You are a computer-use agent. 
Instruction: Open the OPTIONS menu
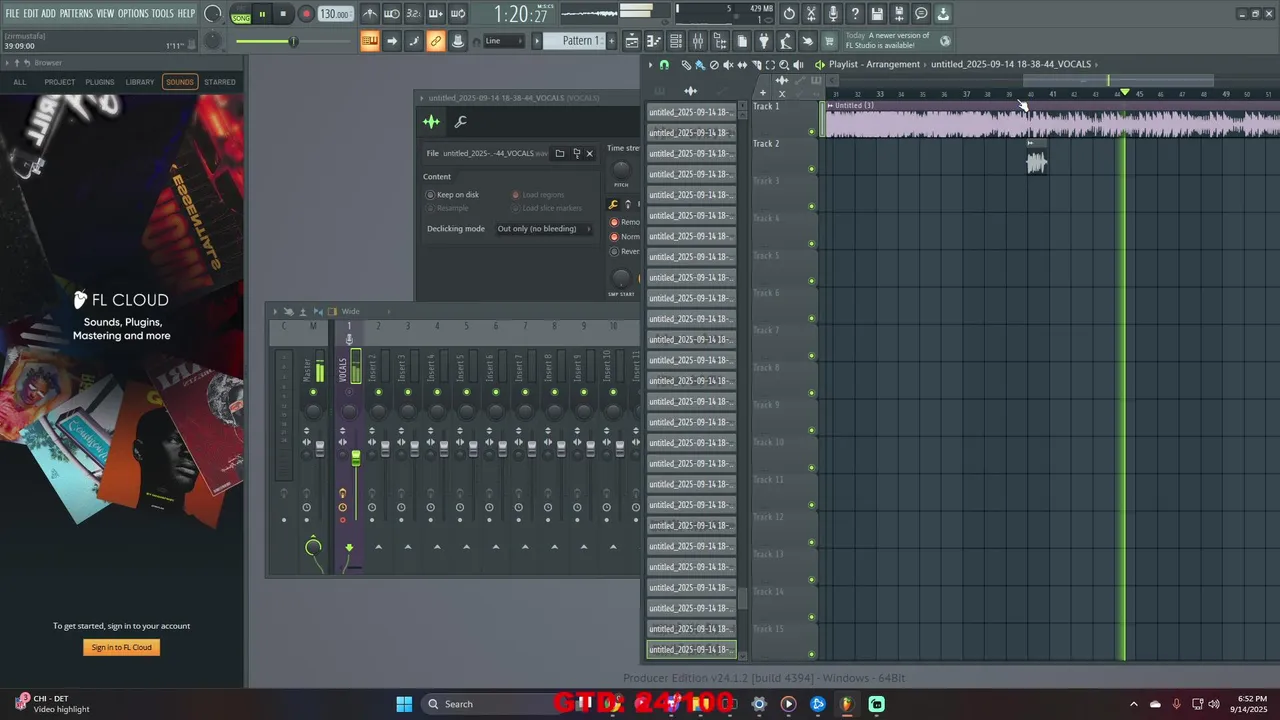(133, 13)
